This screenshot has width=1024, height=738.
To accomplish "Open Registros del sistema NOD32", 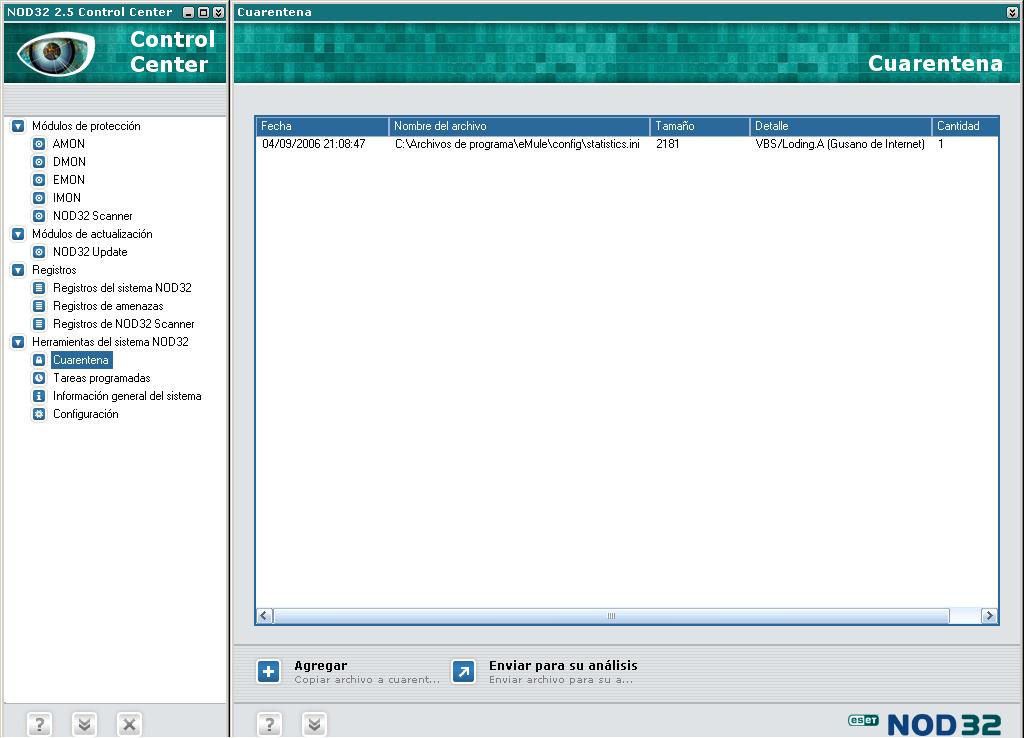I will tap(122, 288).
